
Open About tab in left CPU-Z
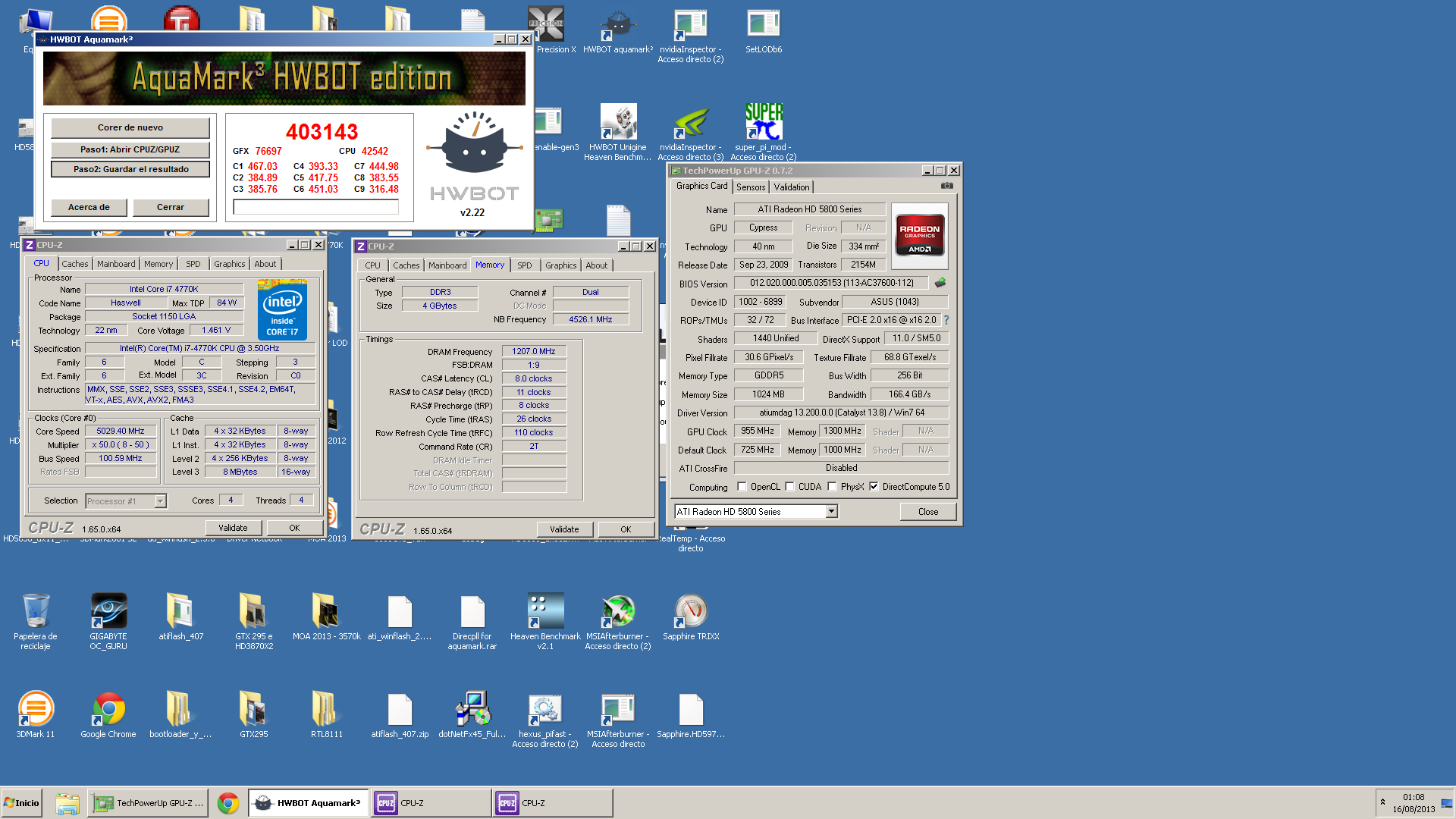point(265,264)
